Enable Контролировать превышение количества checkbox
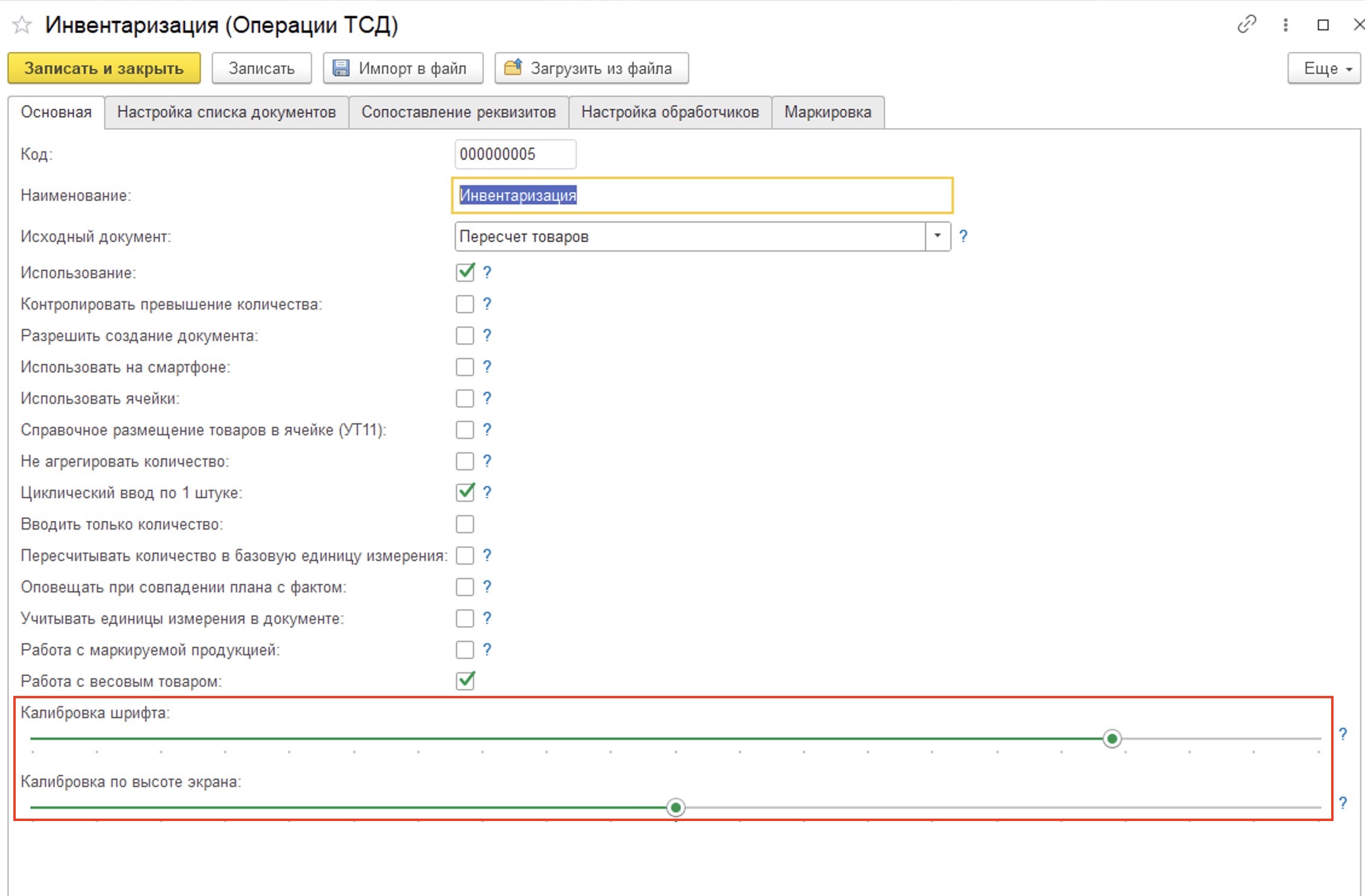Viewport: 1365px width, 896px height. [465, 304]
